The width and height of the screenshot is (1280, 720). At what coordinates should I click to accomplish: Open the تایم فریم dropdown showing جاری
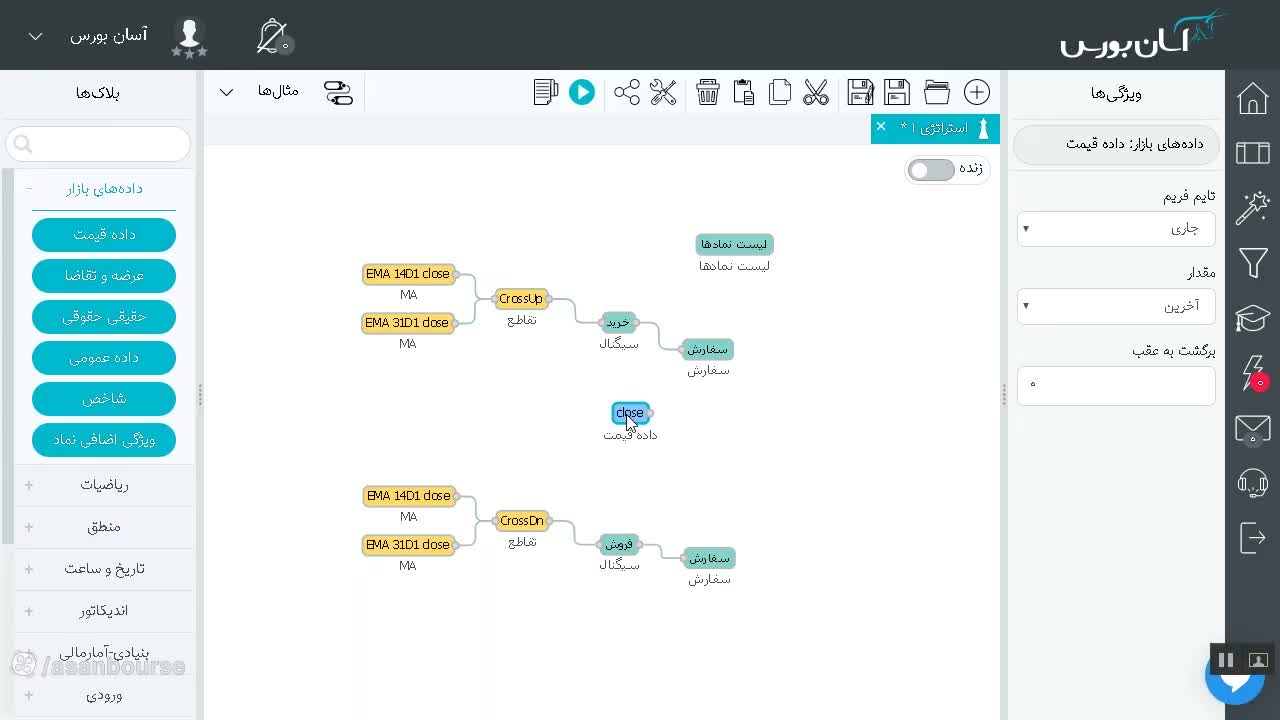pyautogui.click(x=1116, y=229)
